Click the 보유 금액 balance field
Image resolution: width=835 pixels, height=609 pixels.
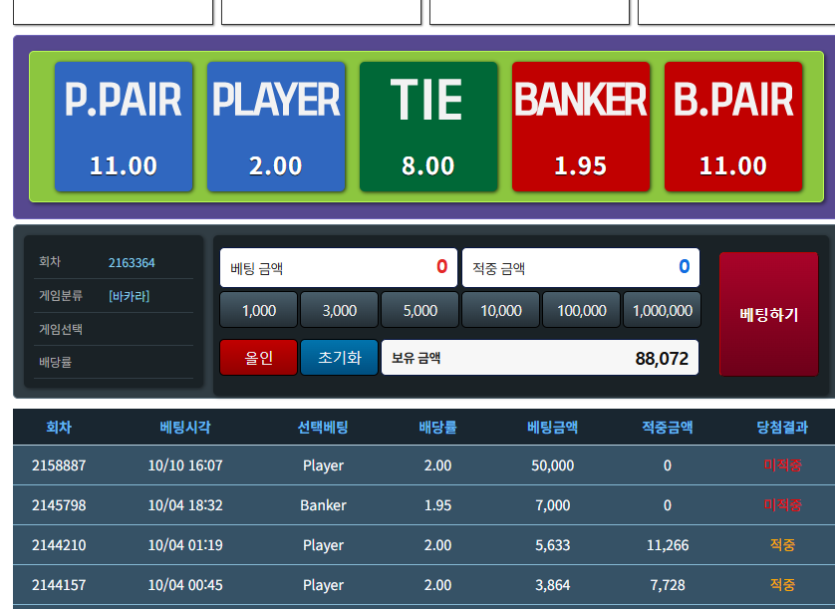[540, 358]
